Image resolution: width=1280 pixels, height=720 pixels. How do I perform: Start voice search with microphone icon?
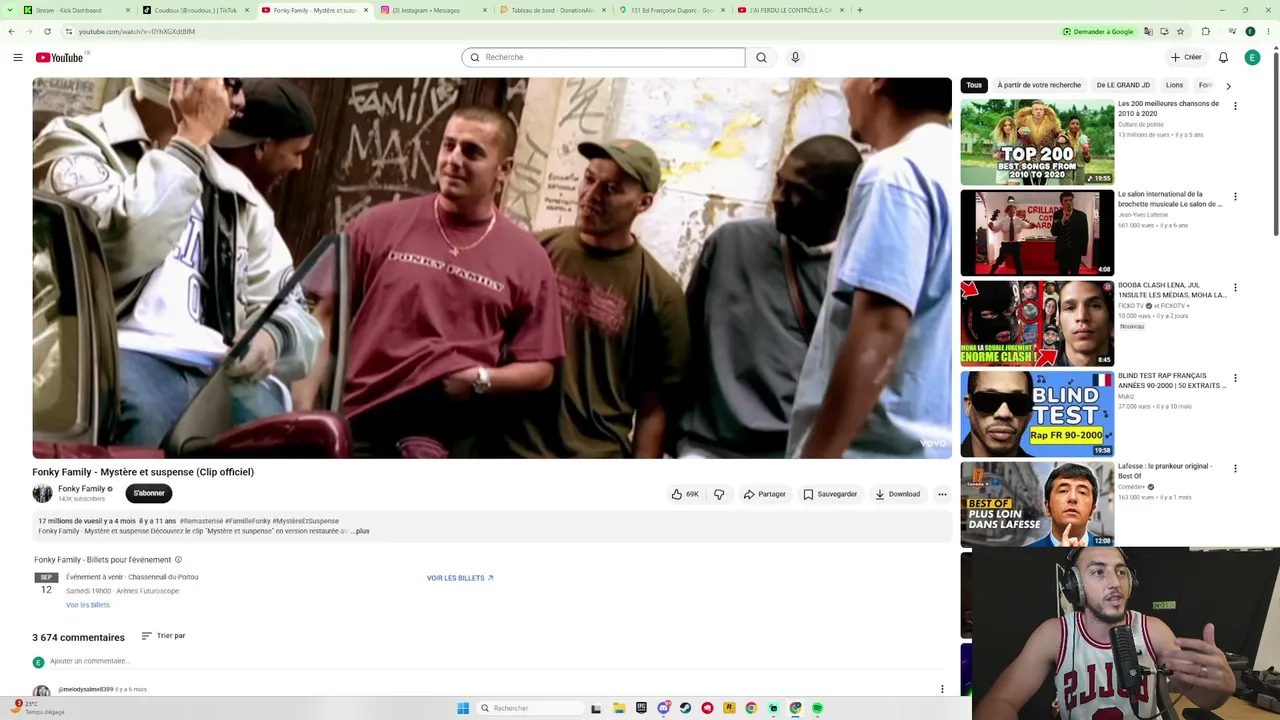[795, 57]
